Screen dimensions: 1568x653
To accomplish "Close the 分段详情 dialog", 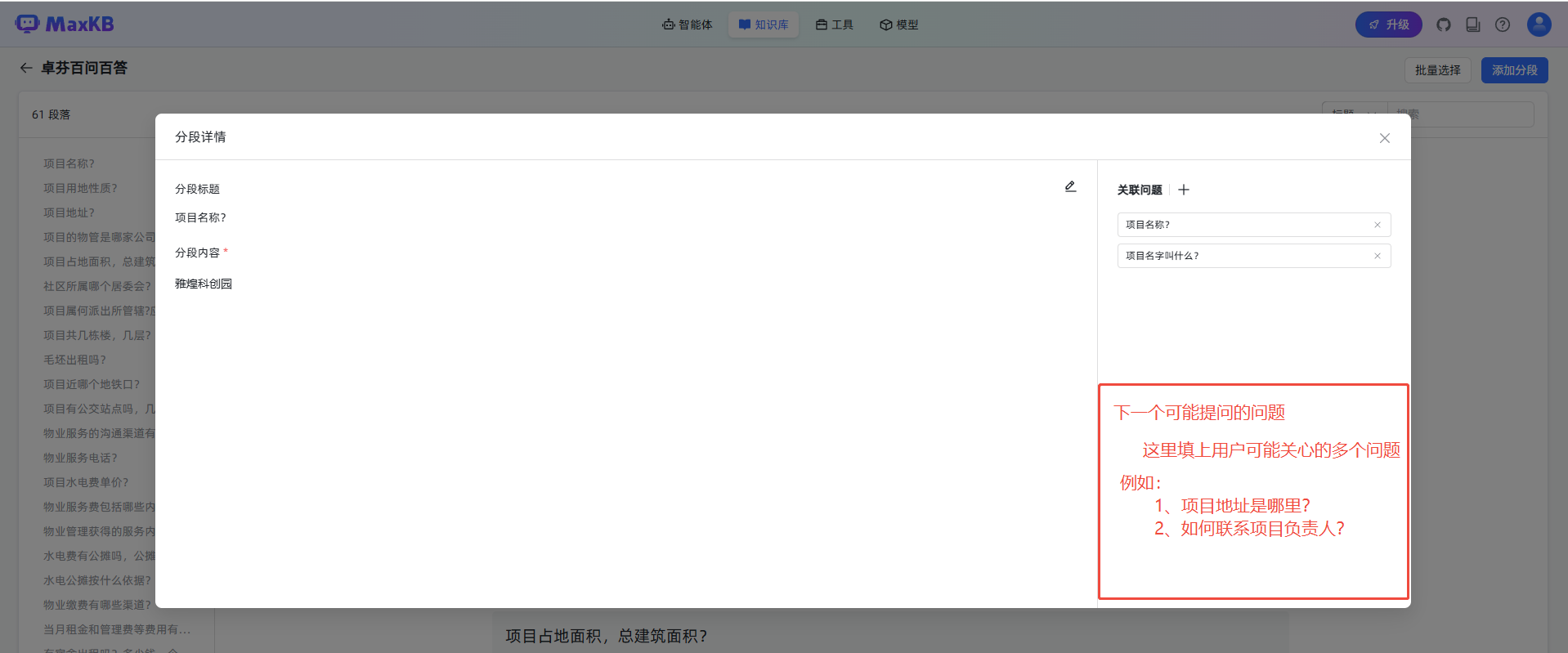I will 1384,138.
